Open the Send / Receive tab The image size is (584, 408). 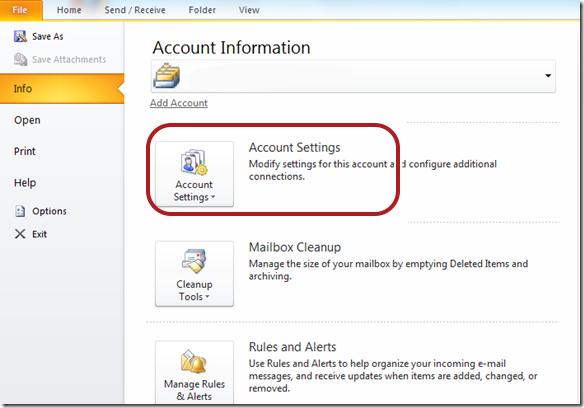(135, 10)
